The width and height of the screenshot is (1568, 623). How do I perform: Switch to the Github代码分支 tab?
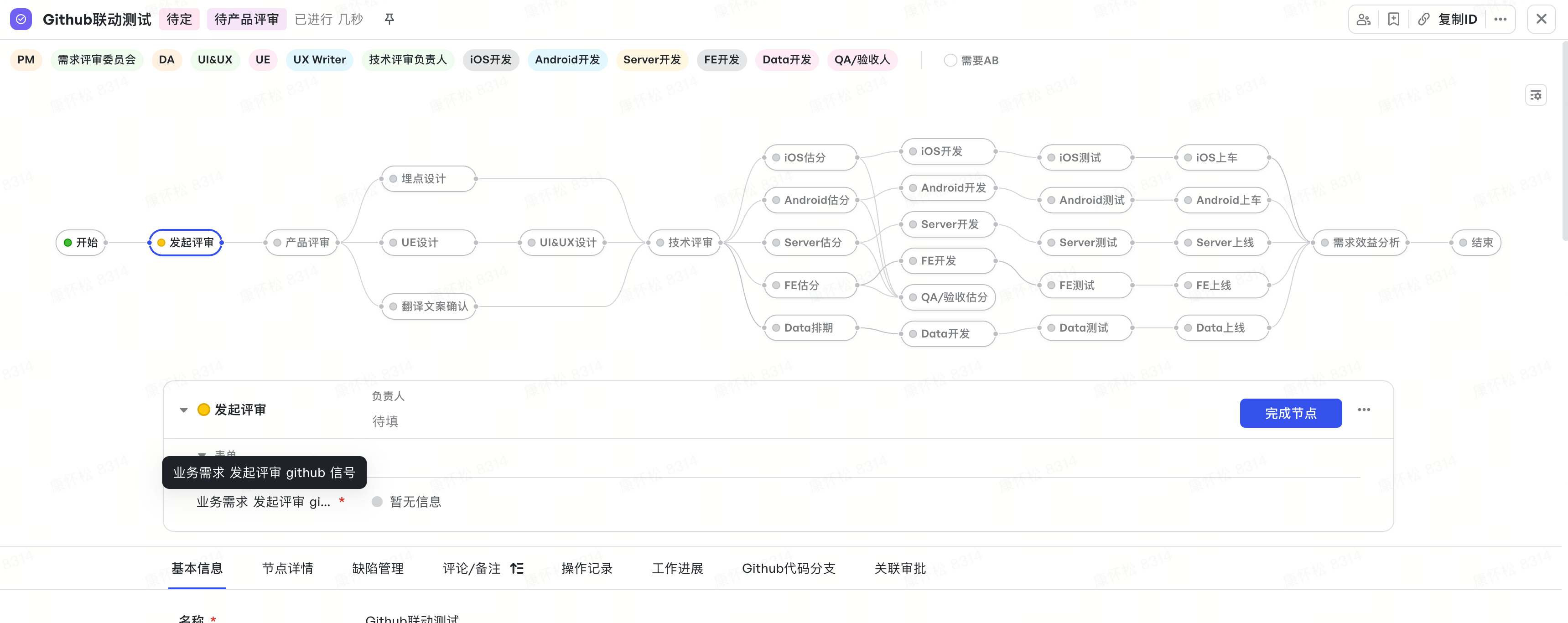coord(788,568)
